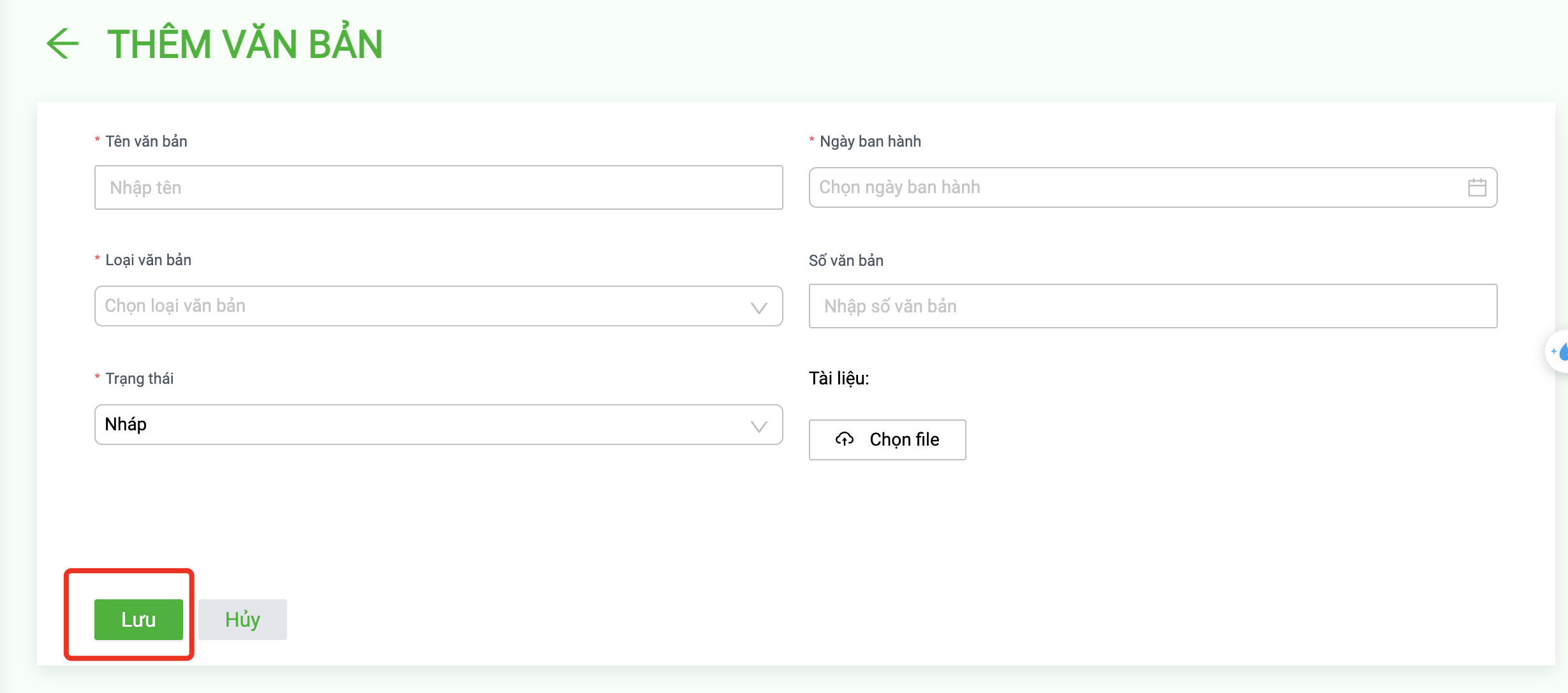Click the Tên văn bản label
1568x693 pixels.
pyautogui.click(x=146, y=142)
